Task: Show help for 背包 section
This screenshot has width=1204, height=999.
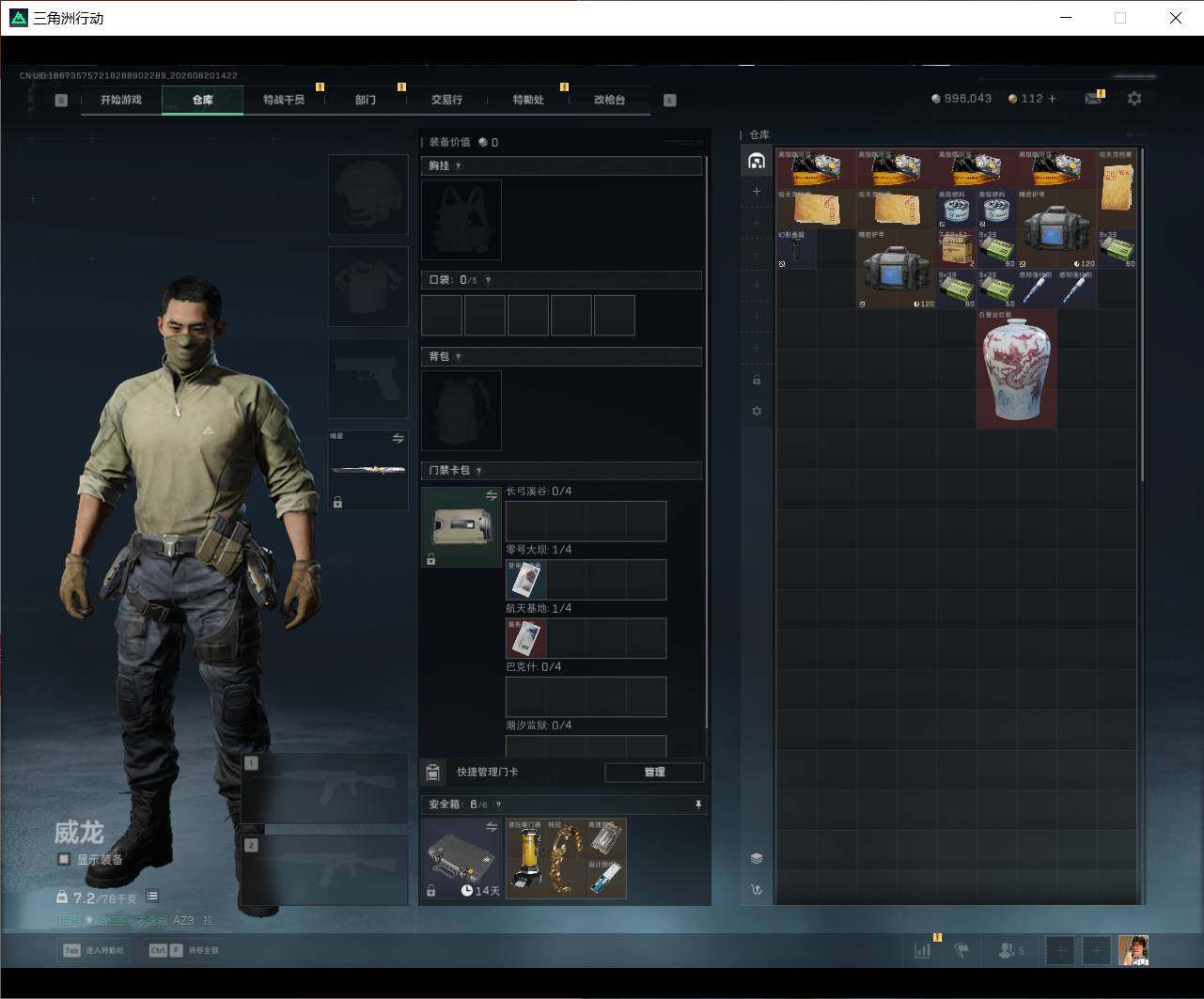Action: pos(459,357)
